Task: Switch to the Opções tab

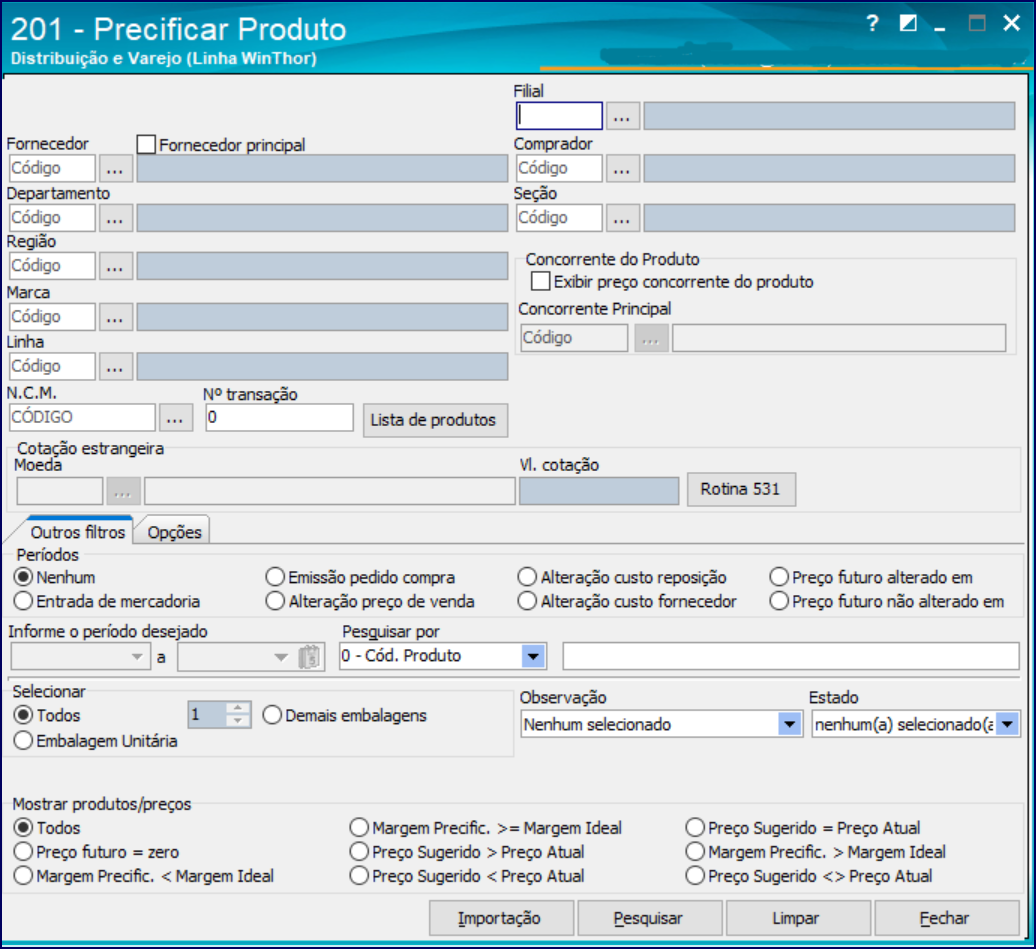Action: [174, 532]
